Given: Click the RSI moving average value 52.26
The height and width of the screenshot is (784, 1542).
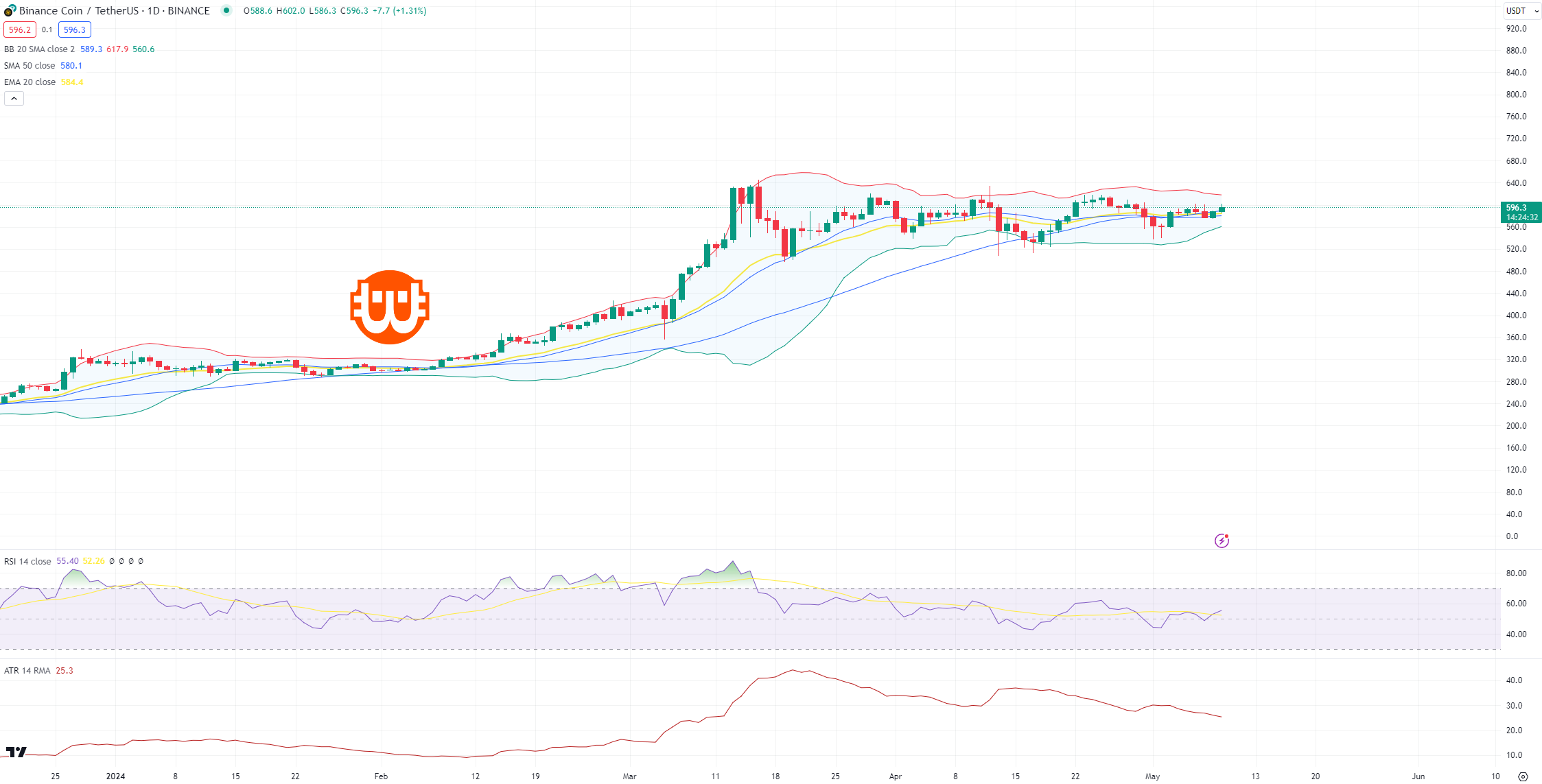Looking at the screenshot, I should click(x=94, y=561).
